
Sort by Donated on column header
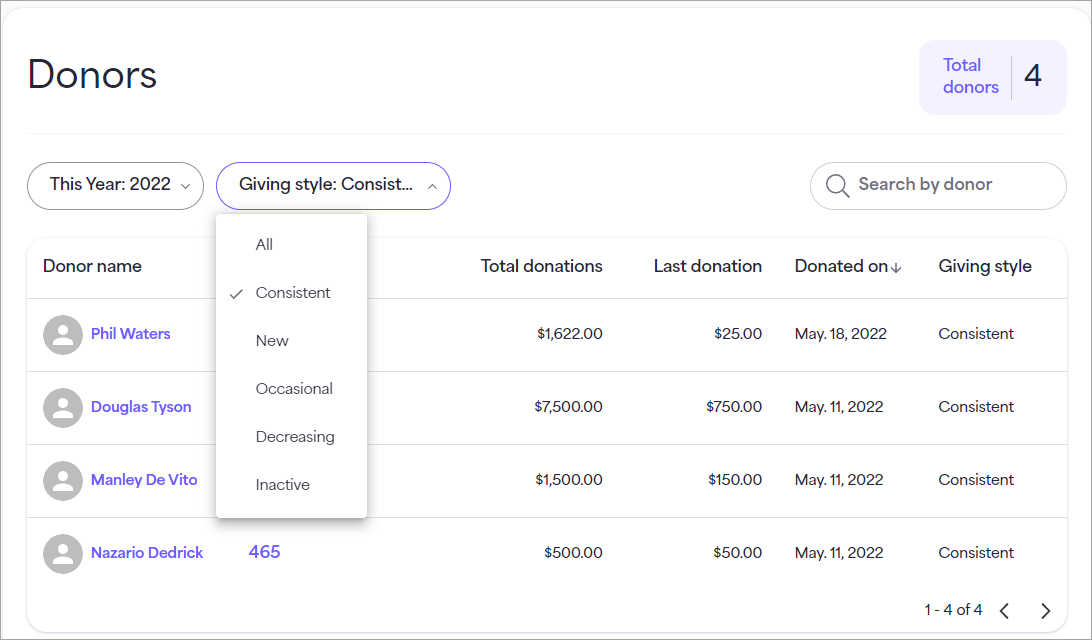(841, 266)
